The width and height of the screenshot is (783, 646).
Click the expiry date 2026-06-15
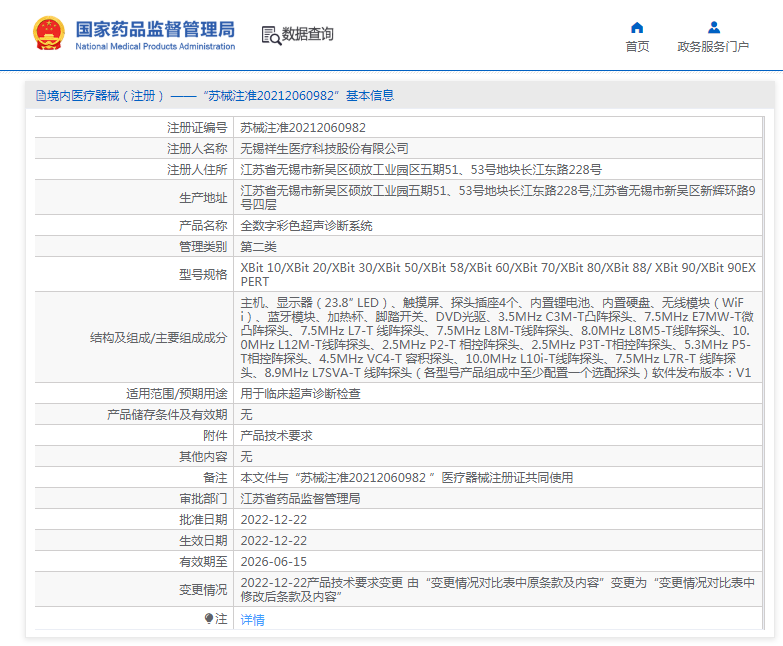(x=273, y=561)
